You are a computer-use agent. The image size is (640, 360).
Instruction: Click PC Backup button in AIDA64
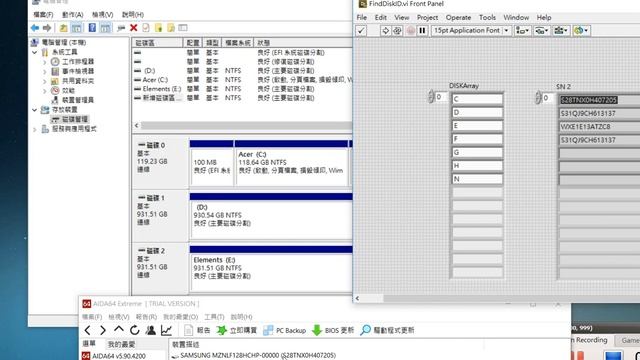[x=285, y=330]
